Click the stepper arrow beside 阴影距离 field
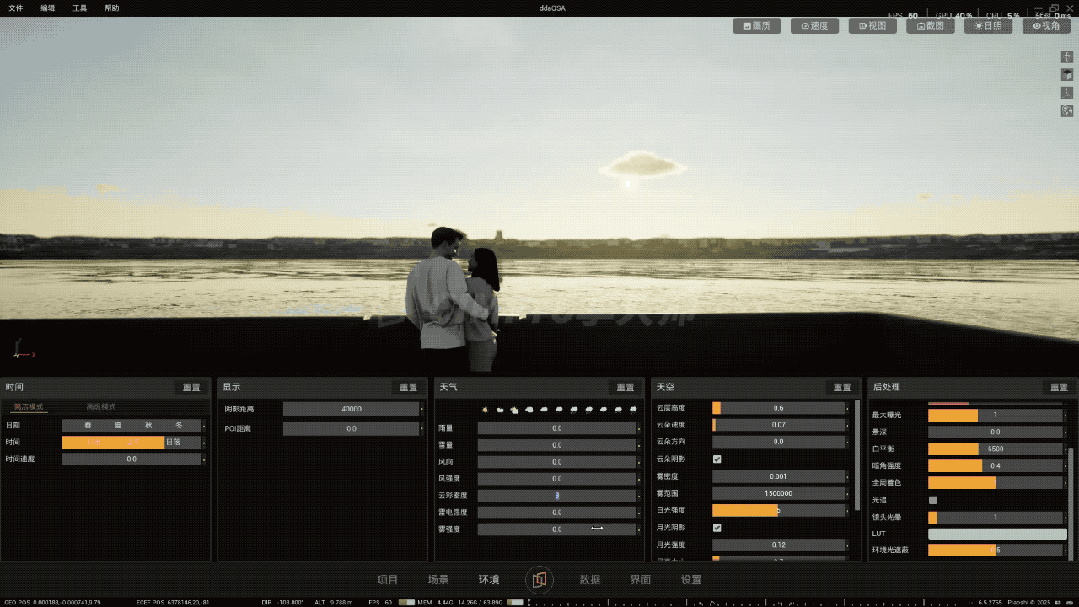The image size is (1079, 607). pyautogui.click(x=422, y=409)
